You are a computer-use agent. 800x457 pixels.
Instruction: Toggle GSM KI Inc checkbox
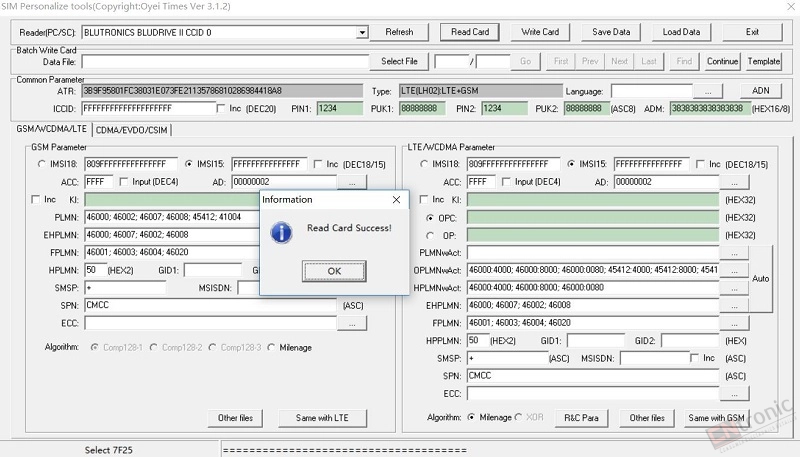point(35,199)
